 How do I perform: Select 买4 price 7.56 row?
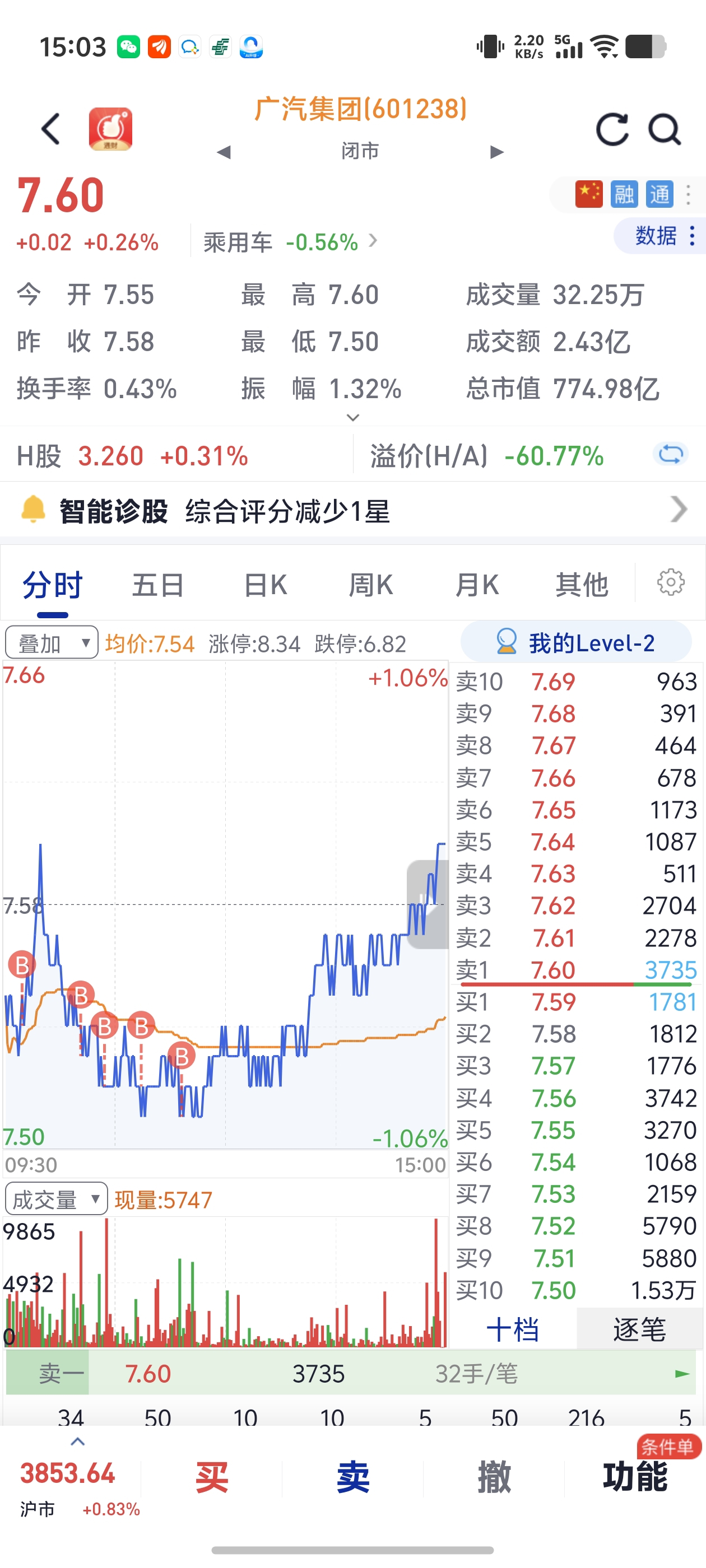tap(575, 1098)
